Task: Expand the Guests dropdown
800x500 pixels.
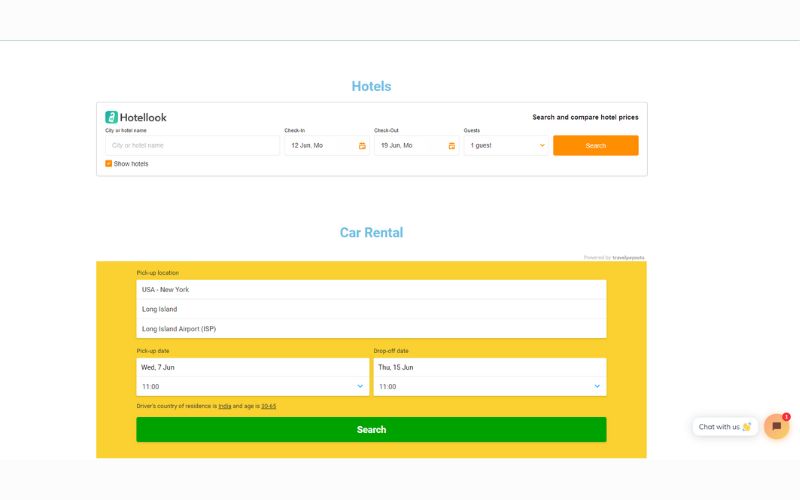Action: click(506, 145)
